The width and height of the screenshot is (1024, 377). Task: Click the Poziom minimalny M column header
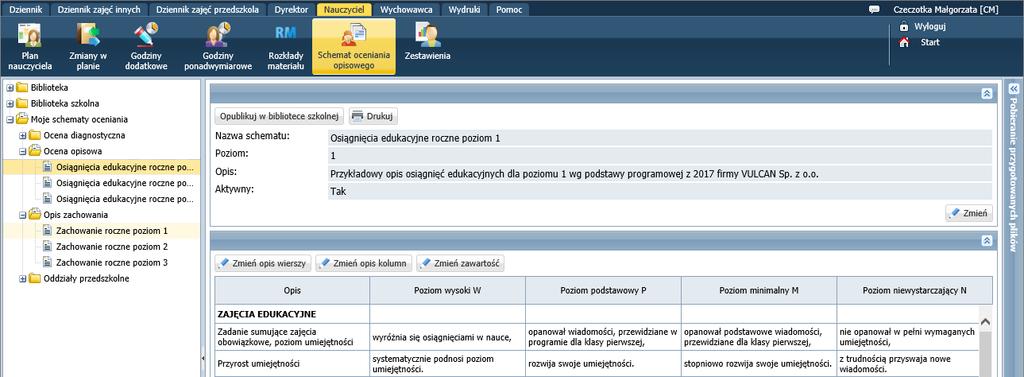click(759, 290)
